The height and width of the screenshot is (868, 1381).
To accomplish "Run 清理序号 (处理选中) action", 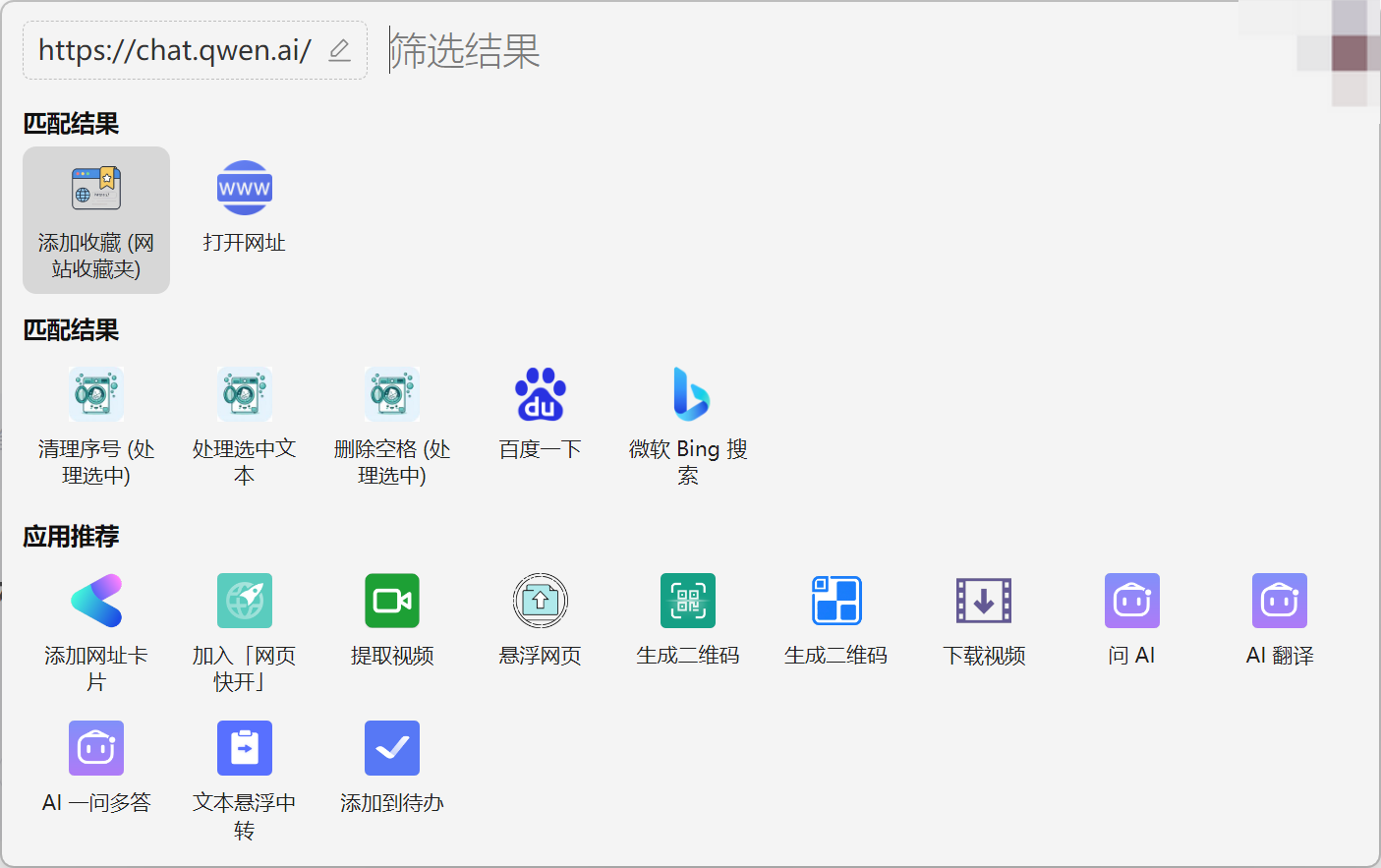I will (96, 427).
